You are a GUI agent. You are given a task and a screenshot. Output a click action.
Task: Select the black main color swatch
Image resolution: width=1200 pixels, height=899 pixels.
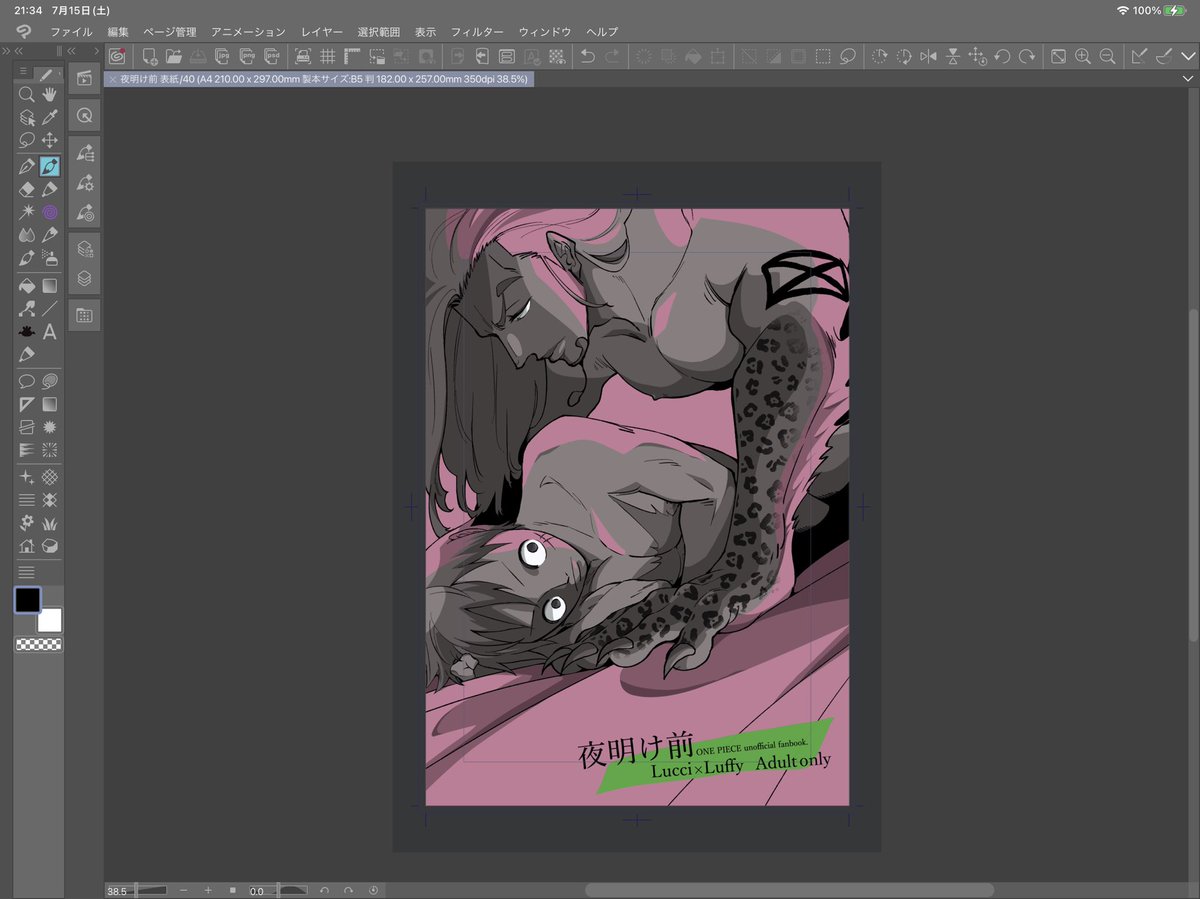pyautogui.click(x=27, y=600)
